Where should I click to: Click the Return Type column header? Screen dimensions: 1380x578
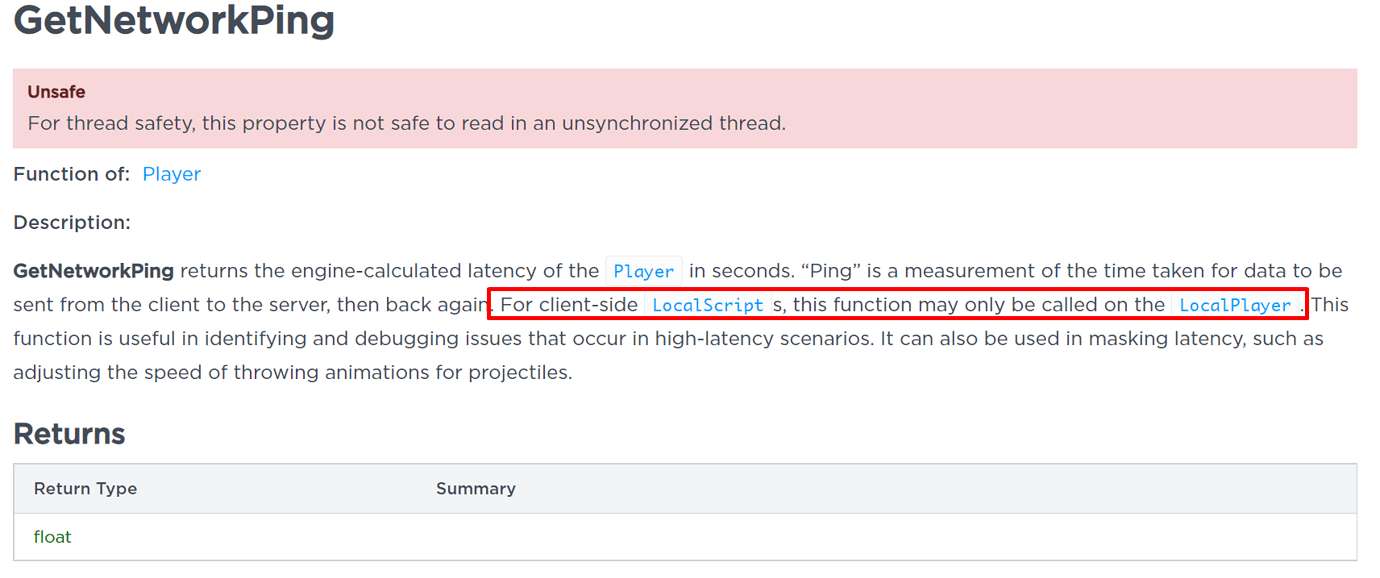pos(85,489)
